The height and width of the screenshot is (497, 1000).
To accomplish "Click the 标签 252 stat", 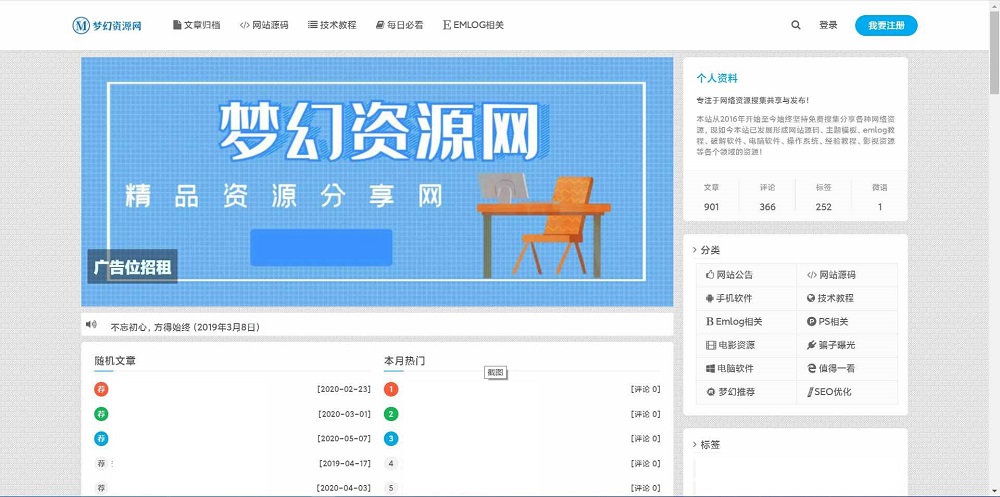I will point(823,197).
